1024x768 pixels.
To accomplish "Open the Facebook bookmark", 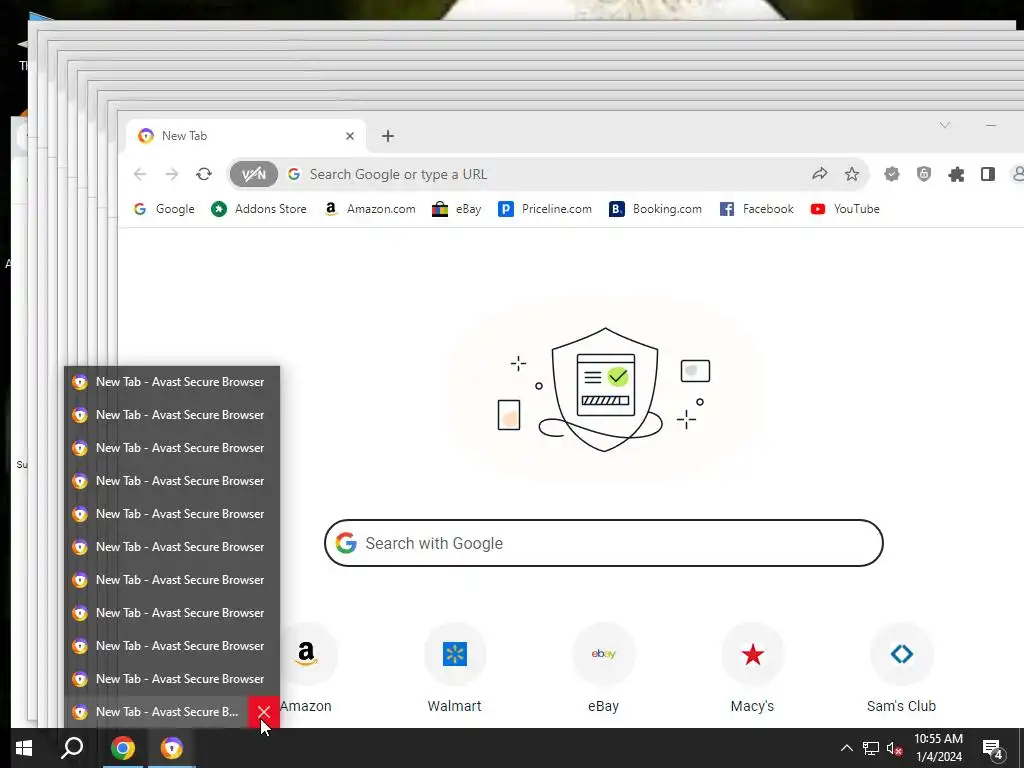I will (x=757, y=209).
